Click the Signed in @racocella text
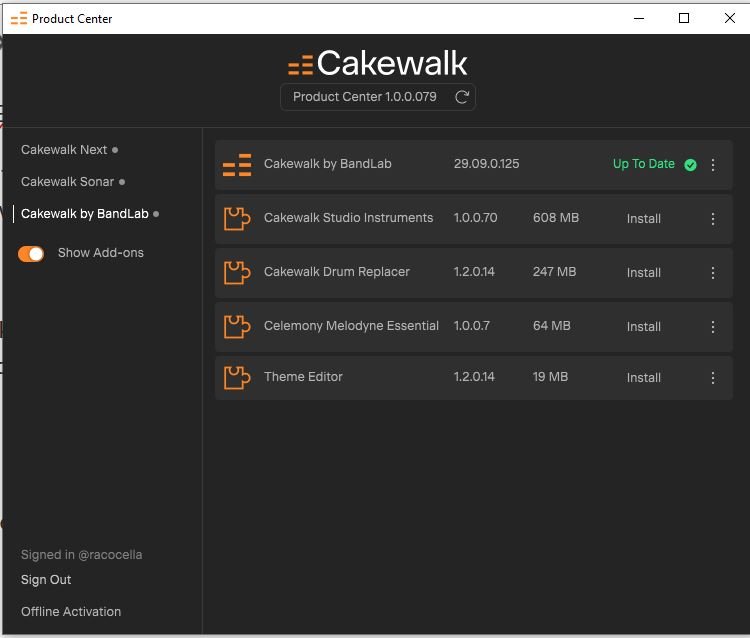 pos(81,555)
